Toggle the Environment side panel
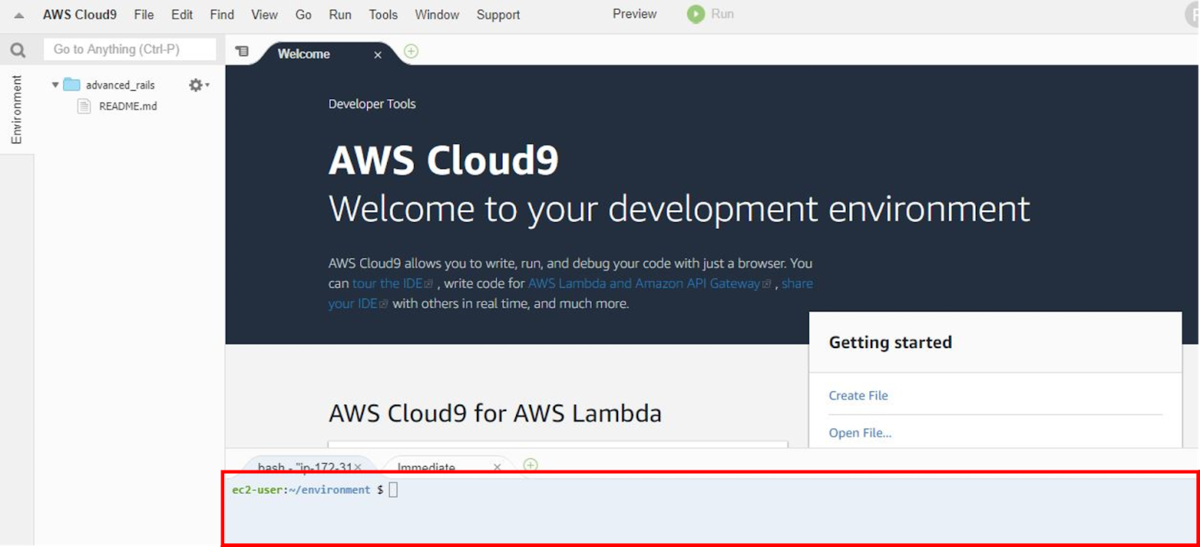Screen dimensions: 1200x547 click(x=16, y=109)
